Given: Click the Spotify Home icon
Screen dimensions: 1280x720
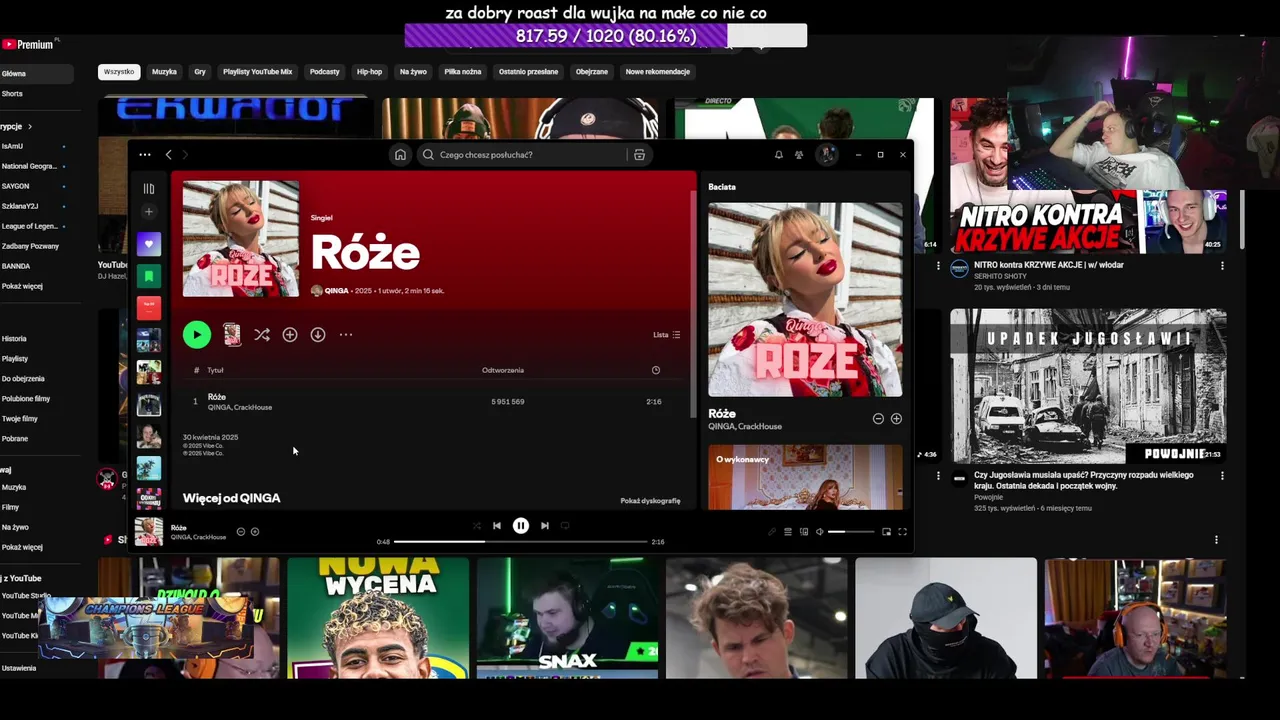Looking at the screenshot, I should (400, 155).
